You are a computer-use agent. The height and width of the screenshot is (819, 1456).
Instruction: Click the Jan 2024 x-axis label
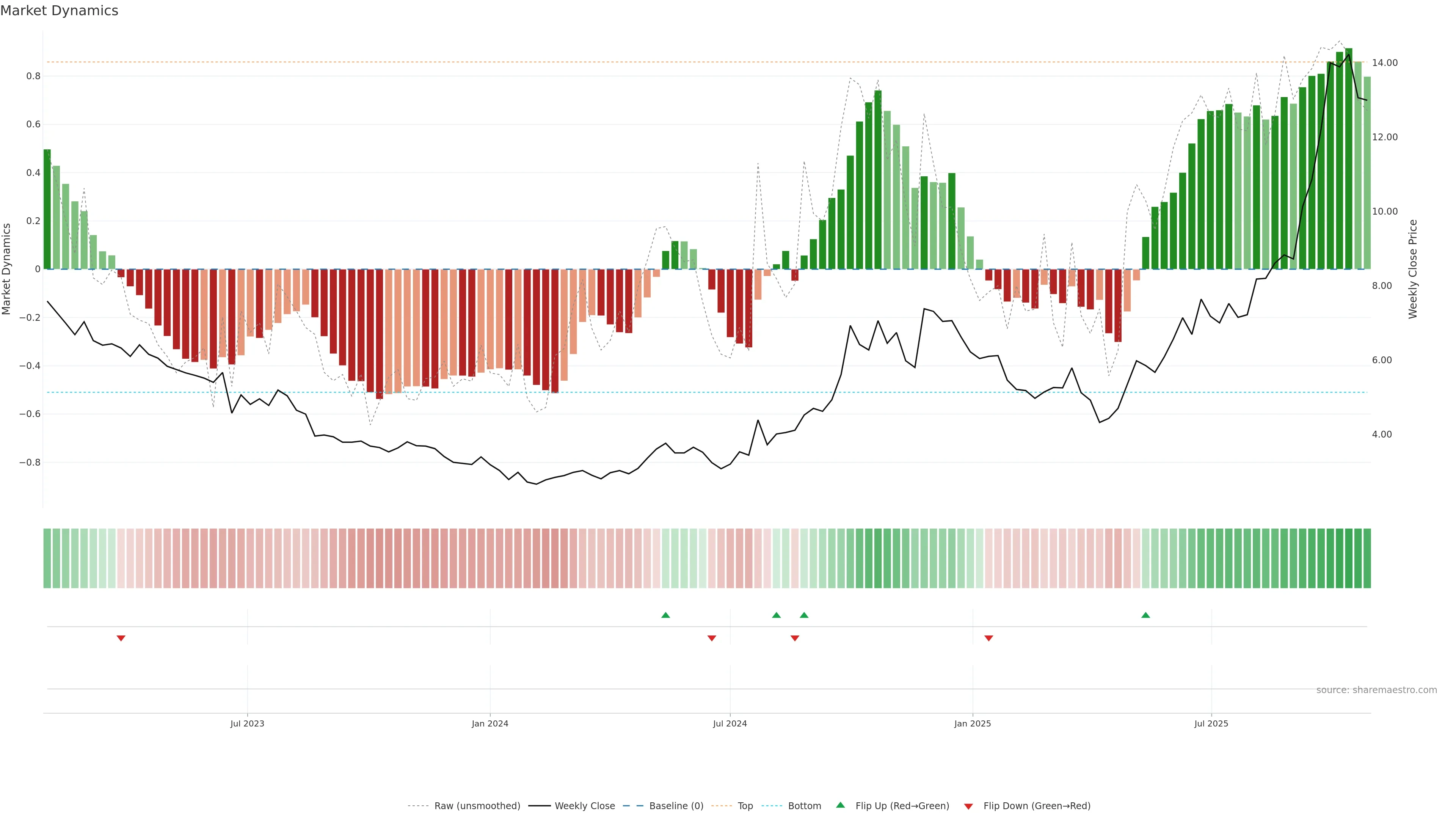point(490,723)
